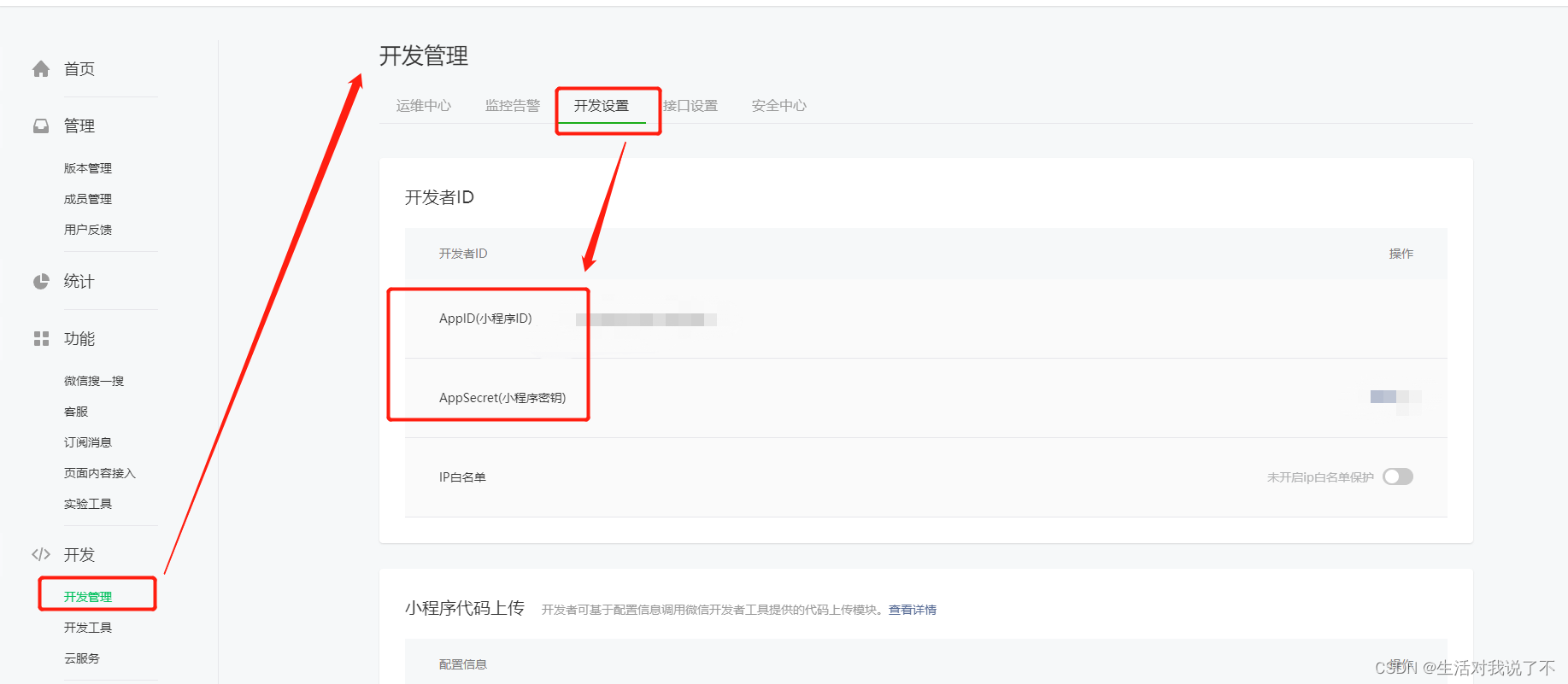Open 微信搜一搜 in the sidebar
Screen dimensions: 1568x684
click(94, 381)
